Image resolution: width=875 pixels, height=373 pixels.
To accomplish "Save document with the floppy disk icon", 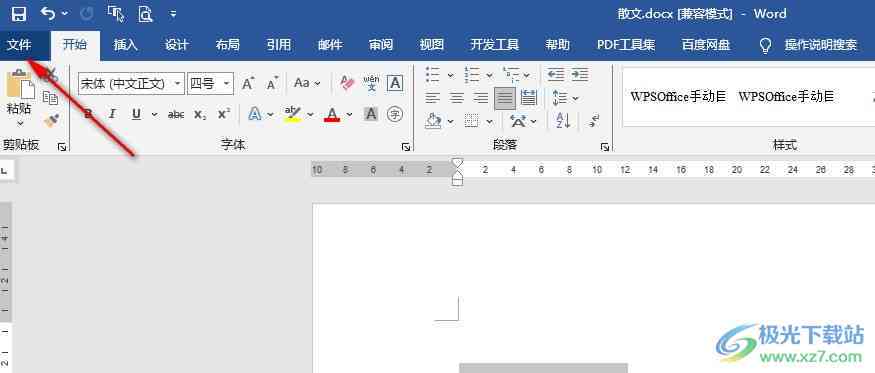I will [18, 13].
